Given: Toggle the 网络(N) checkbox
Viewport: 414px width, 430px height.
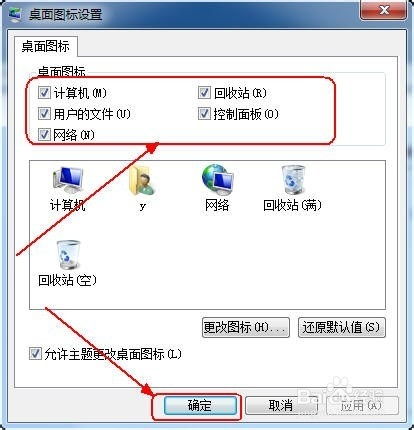Looking at the screenshot, I should [44, 135].
